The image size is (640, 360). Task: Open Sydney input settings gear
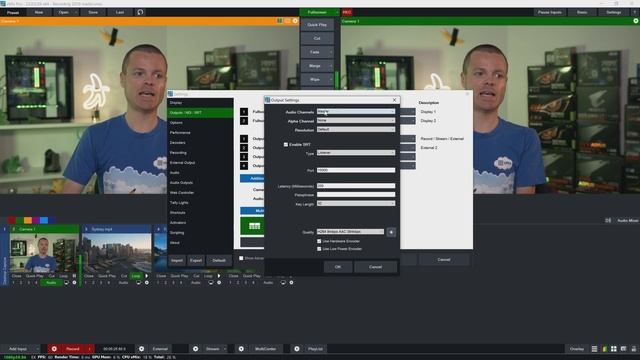coord(147,282)
